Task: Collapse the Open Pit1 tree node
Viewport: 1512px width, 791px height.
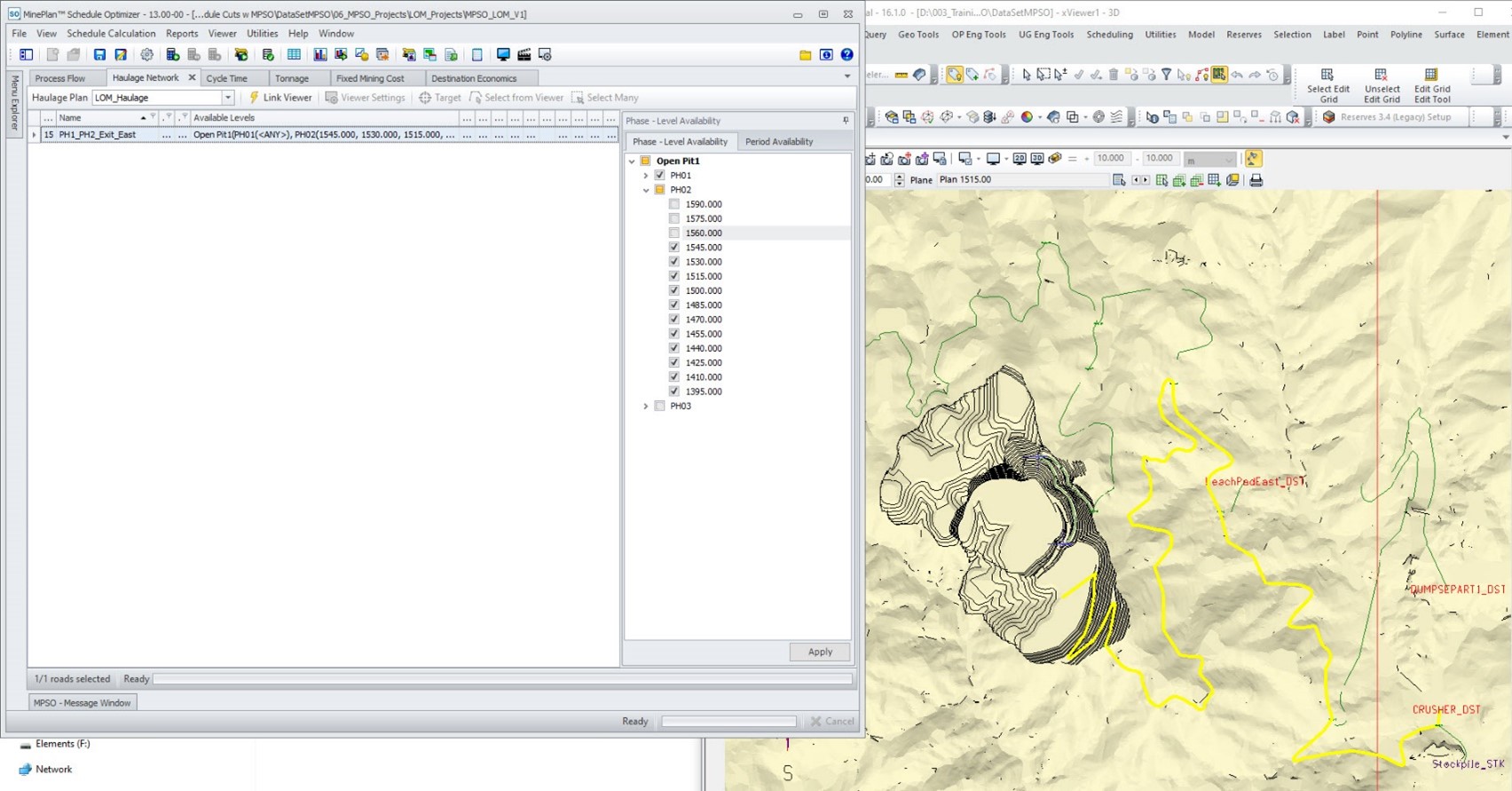Action: [632, 162]
